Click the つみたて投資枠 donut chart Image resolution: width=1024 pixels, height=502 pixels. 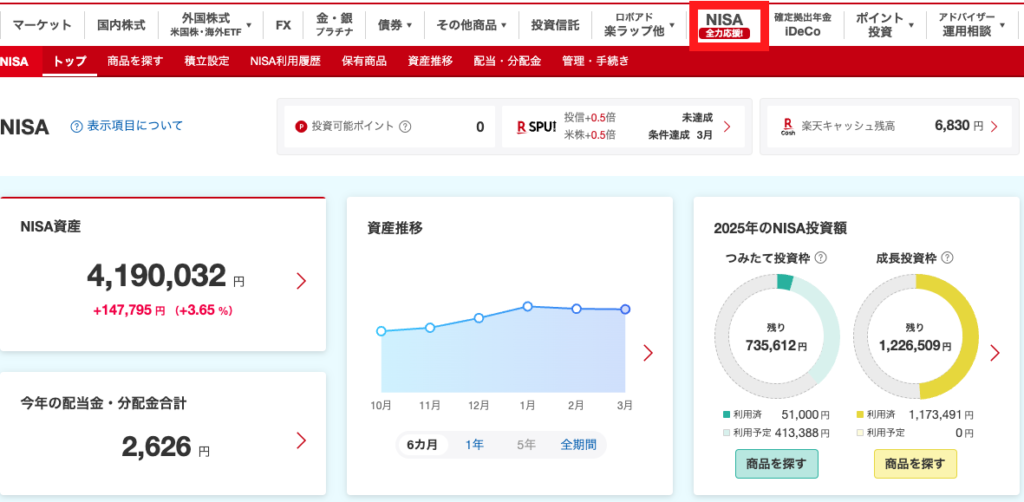tap(776, 336)
